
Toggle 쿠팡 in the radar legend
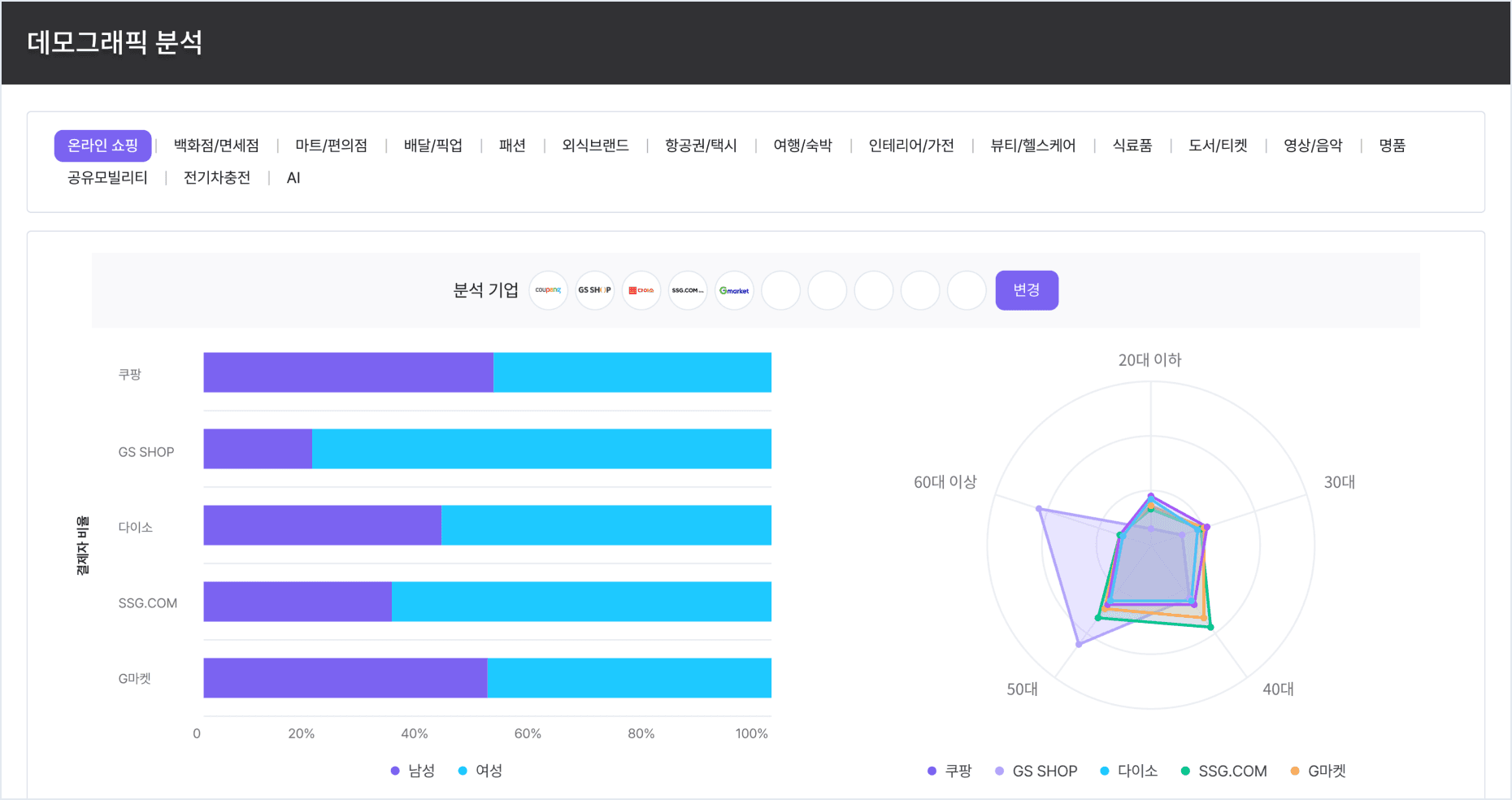(x=949, y=771)
